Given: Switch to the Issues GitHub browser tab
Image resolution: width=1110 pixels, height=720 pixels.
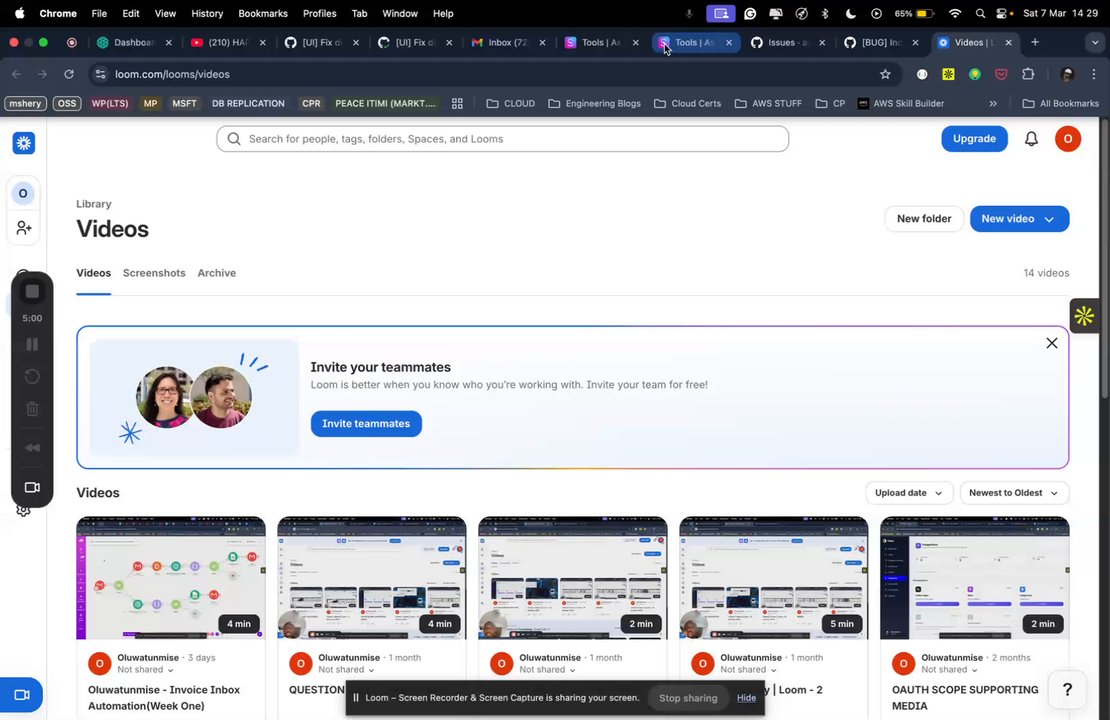Looking at the screenshot, I should [x=786, y=42].
